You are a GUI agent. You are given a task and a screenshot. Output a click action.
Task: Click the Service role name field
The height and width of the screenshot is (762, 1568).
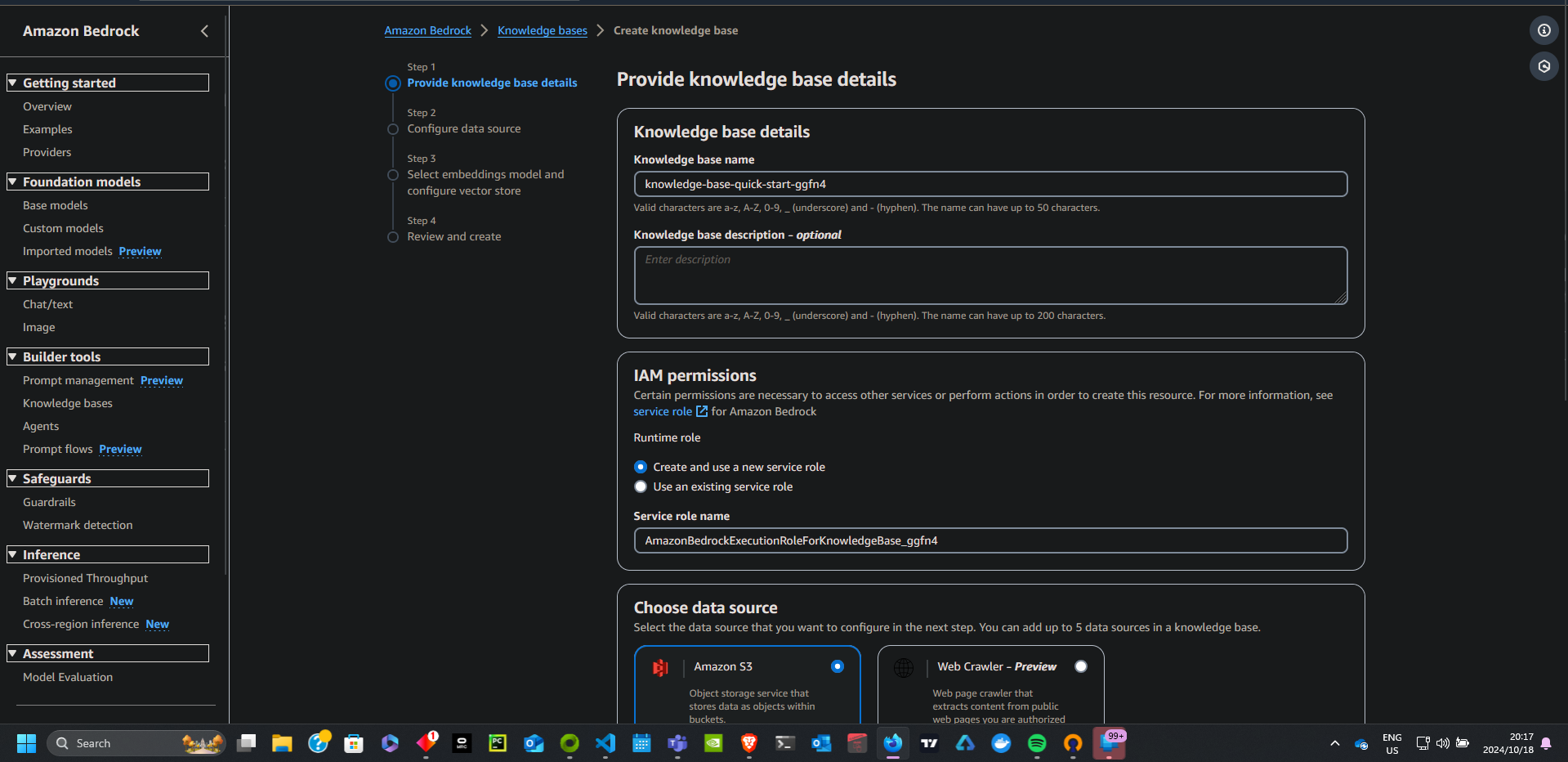990,540
